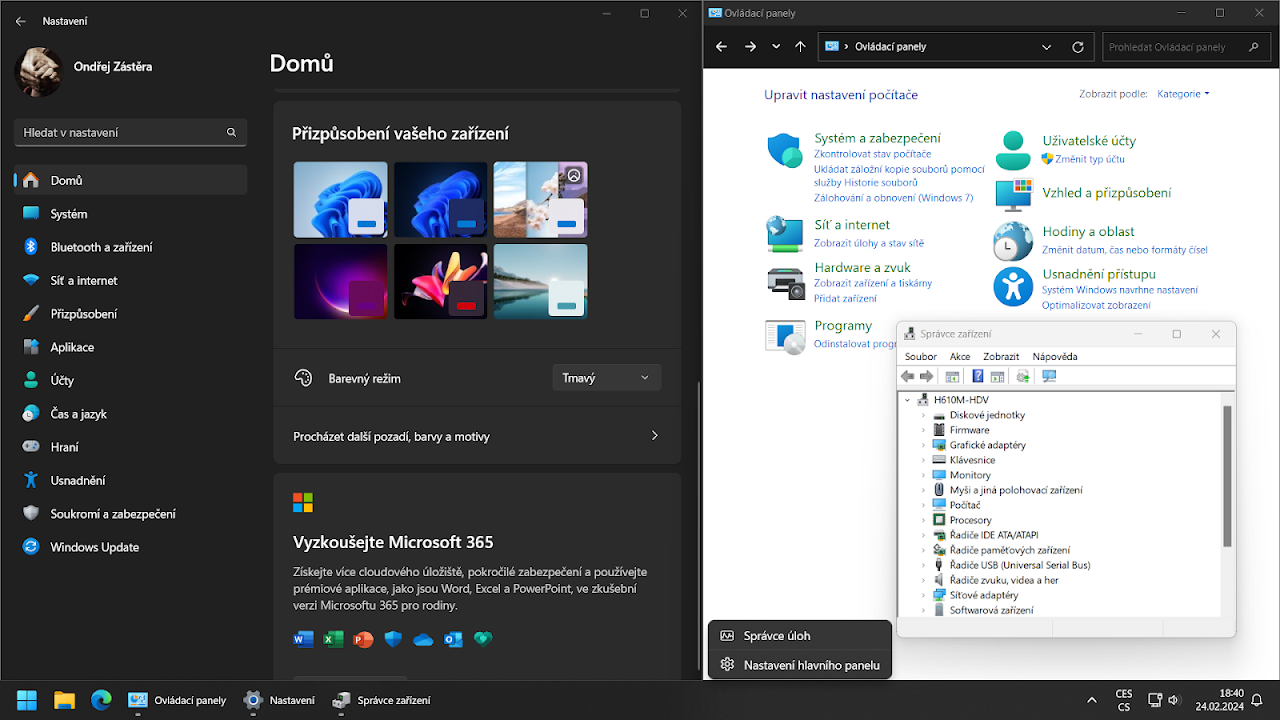Click the Outlook icon in Microsoft 365 card
Image resolution: width=1280 pixels, height=720 pixels.
pos(453,639)
